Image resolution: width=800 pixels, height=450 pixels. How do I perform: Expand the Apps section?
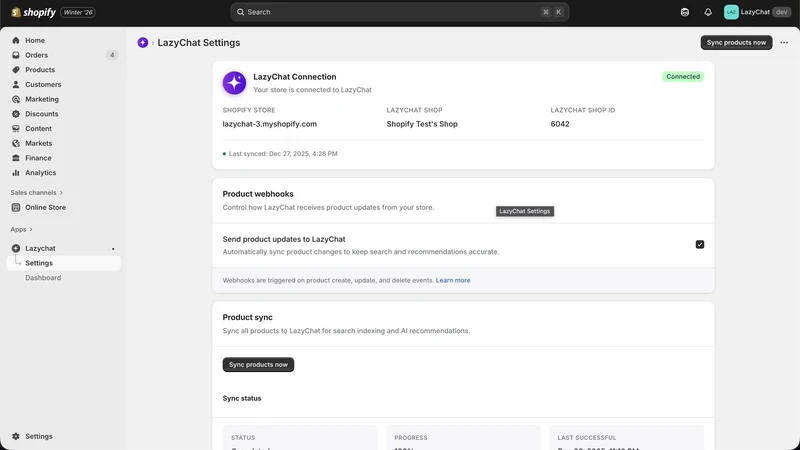click(21, 230)
